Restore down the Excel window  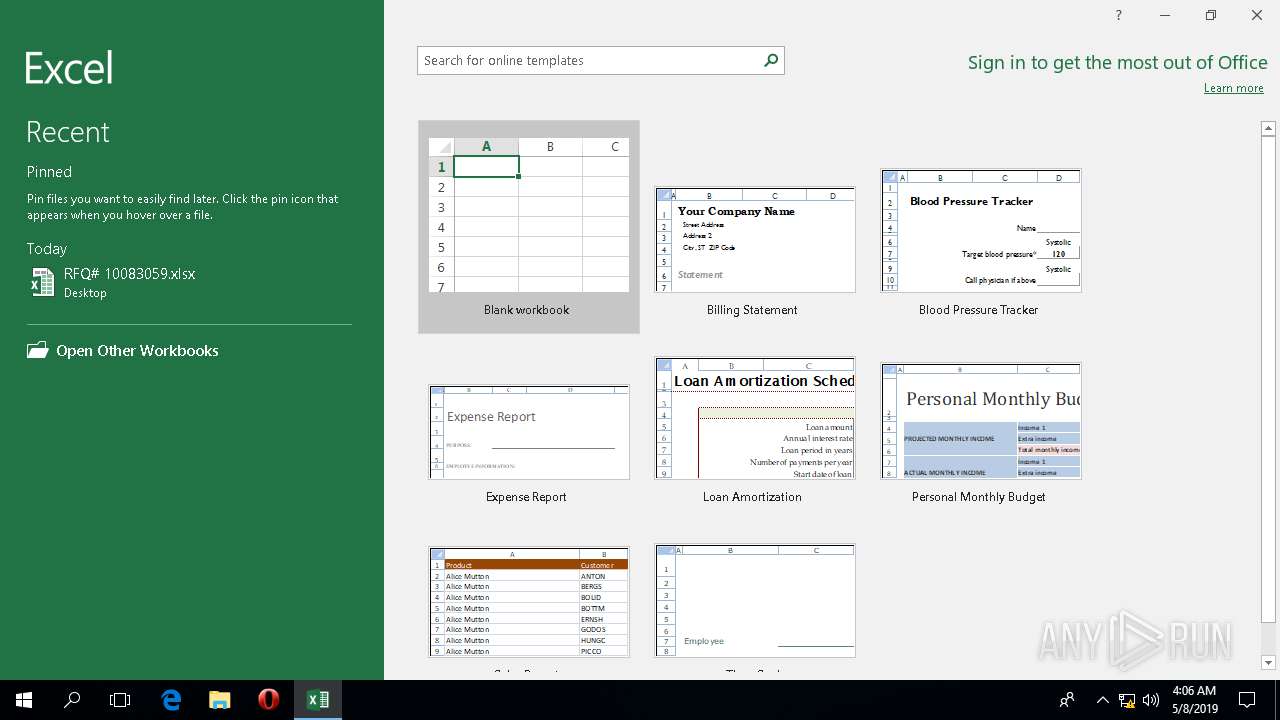[1211, 15]
